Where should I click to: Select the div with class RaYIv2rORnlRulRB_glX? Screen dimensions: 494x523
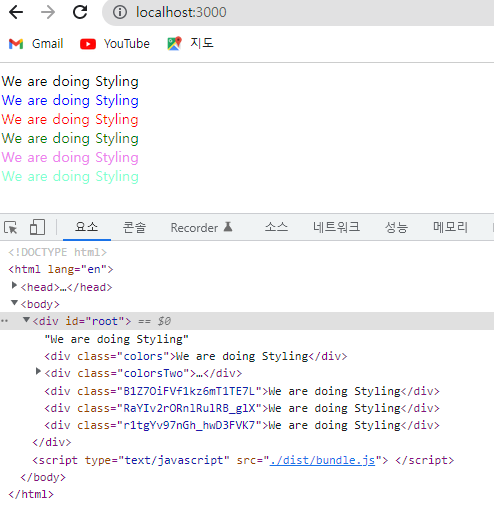pos(242,408)
